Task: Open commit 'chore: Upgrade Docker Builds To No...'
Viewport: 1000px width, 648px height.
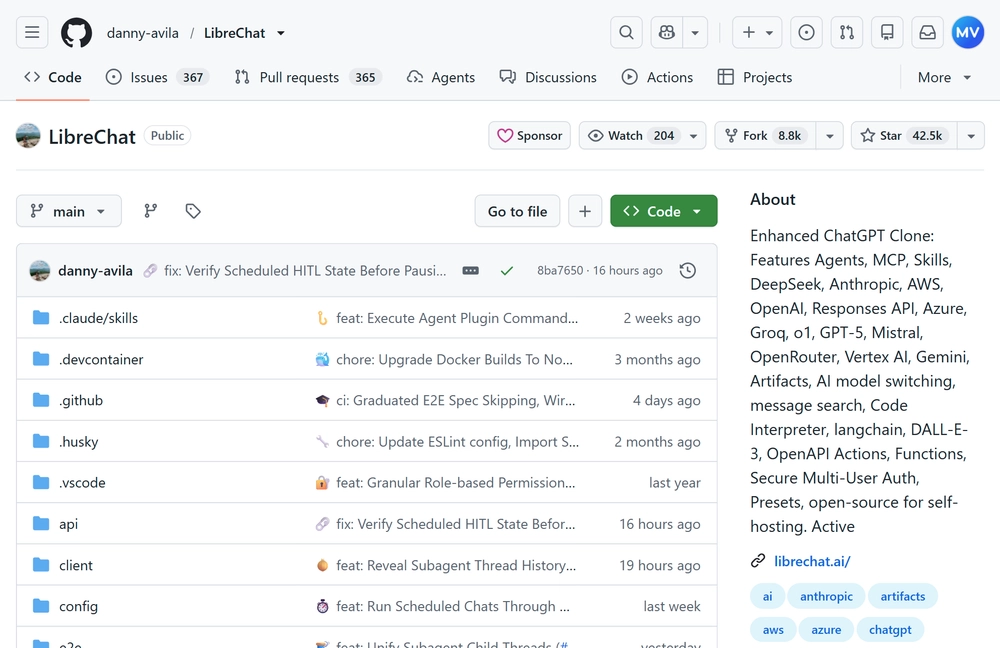Action: [x=454, y=359]
